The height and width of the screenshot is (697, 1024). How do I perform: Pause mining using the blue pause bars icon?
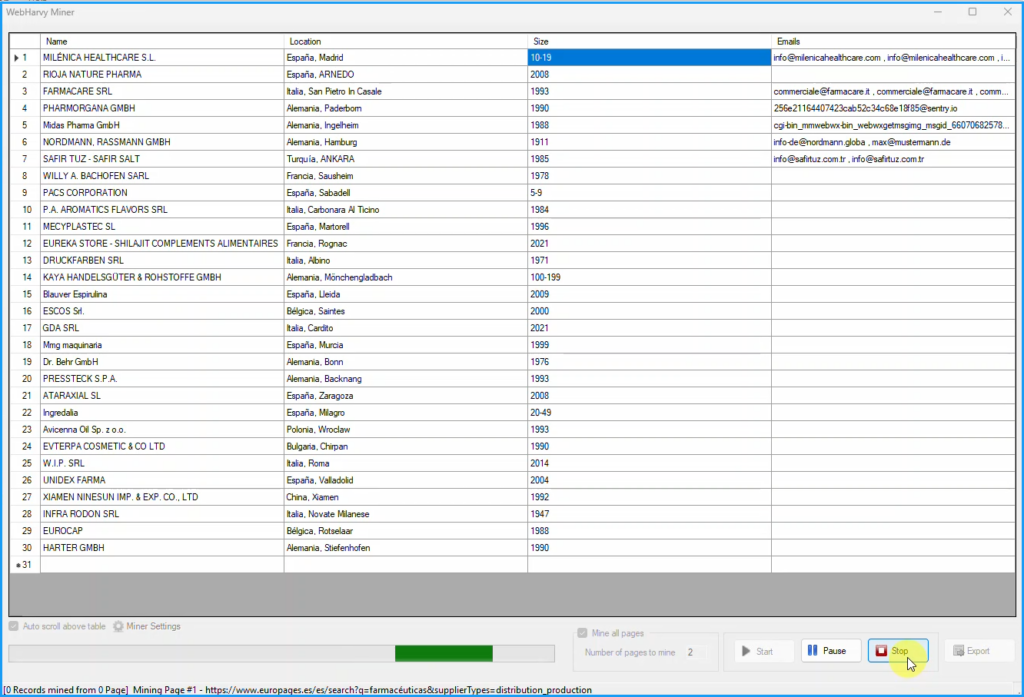click(814, 650)
